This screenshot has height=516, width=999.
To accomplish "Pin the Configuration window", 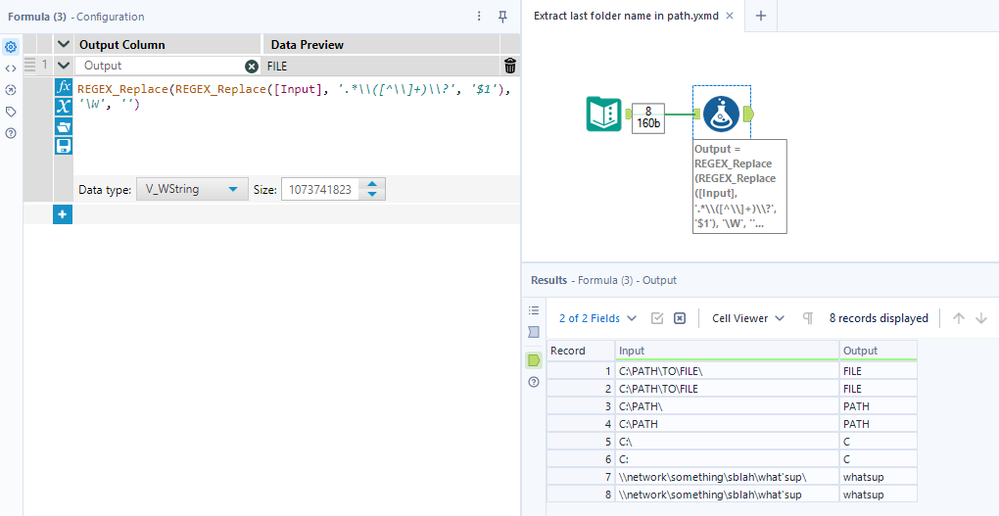I will coord(502,17).
